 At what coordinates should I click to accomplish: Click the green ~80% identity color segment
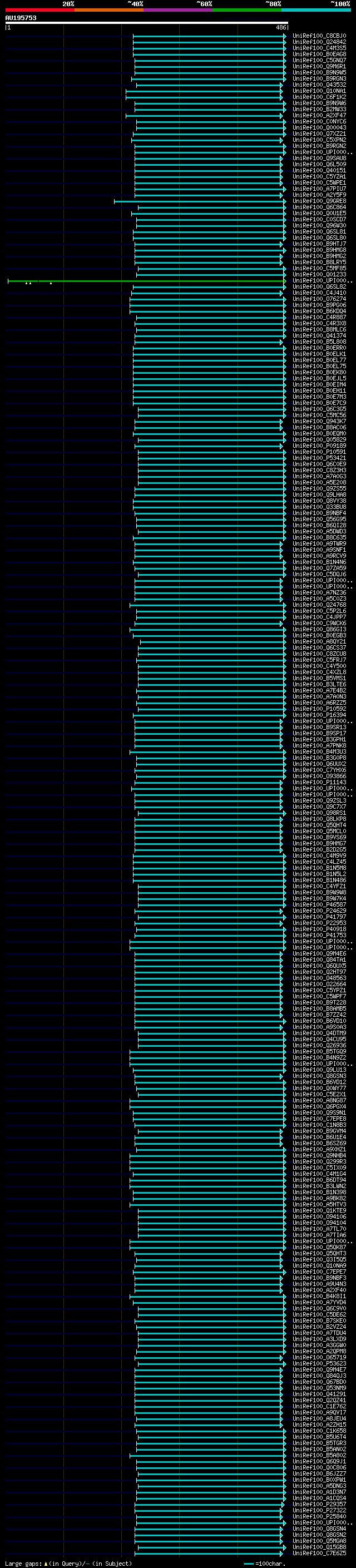point(247,10)
